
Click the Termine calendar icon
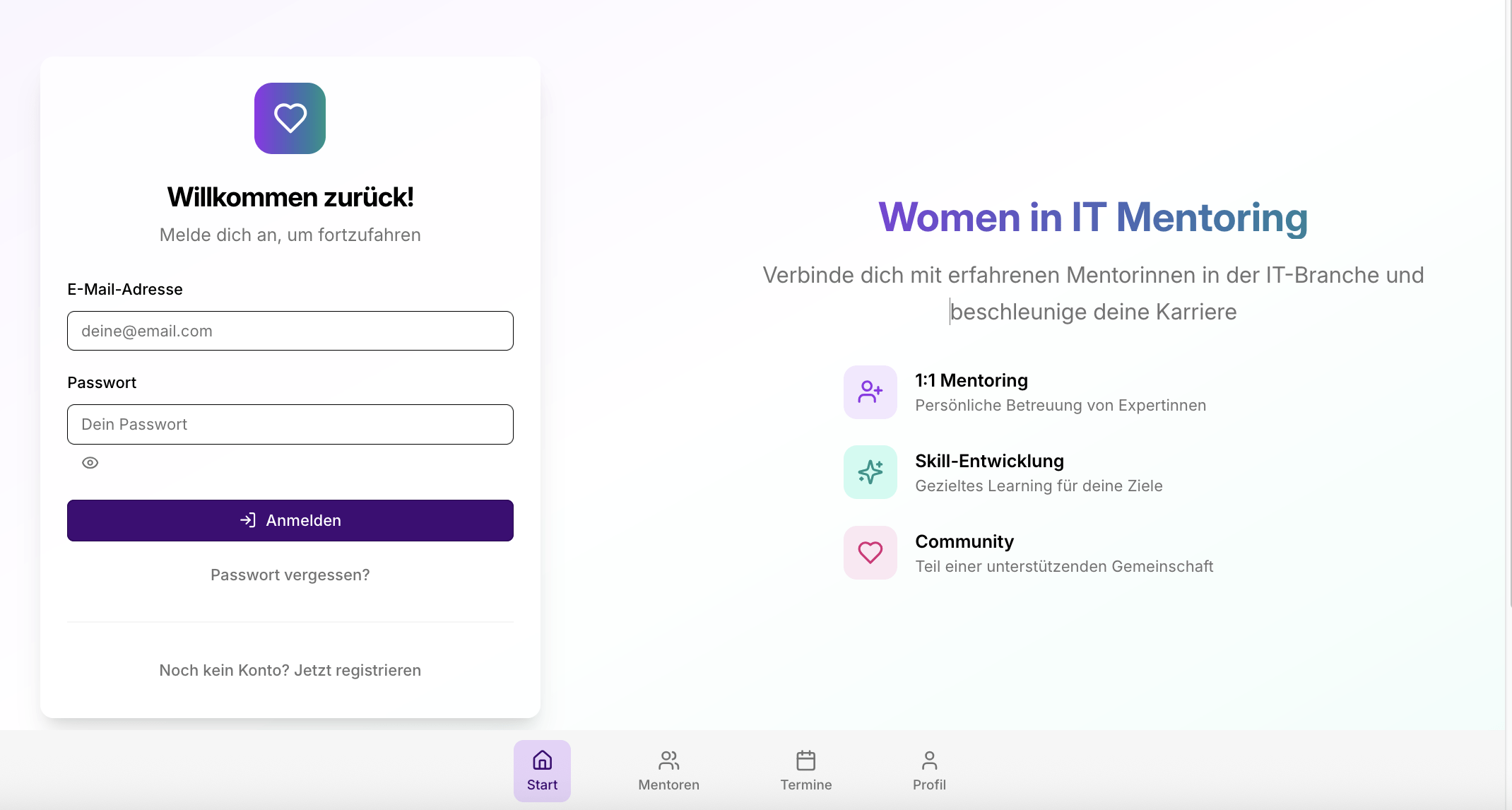point(805,761)
